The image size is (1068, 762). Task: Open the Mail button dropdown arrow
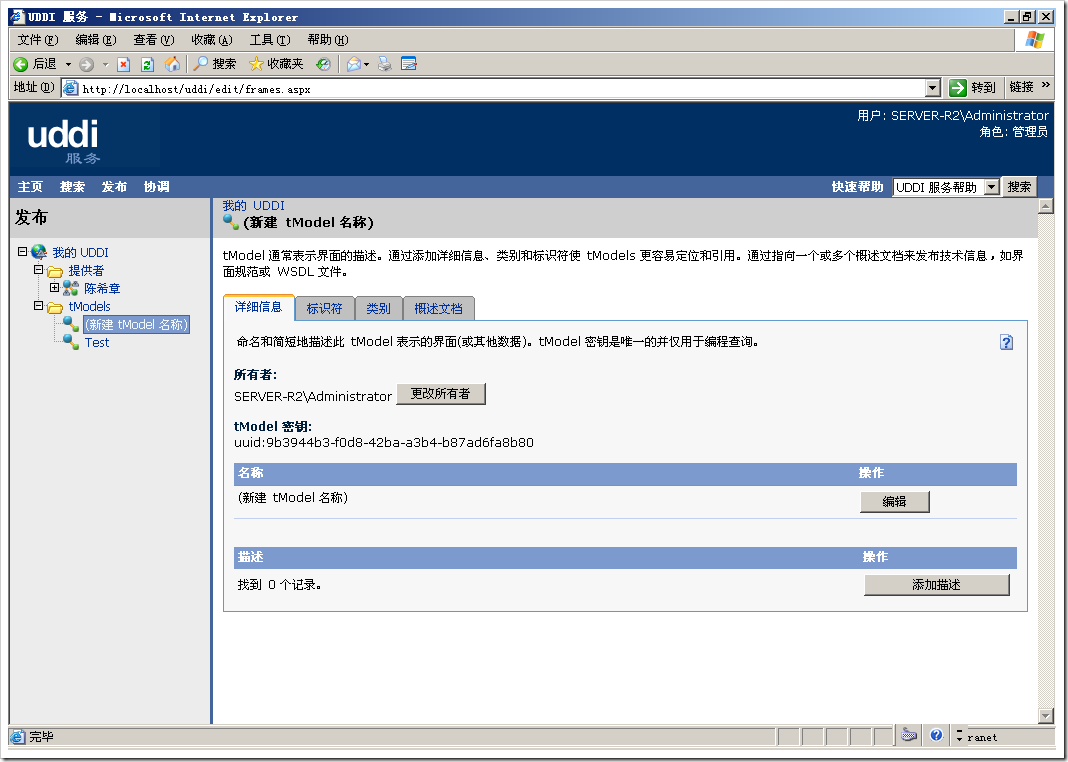pos(366,65)
